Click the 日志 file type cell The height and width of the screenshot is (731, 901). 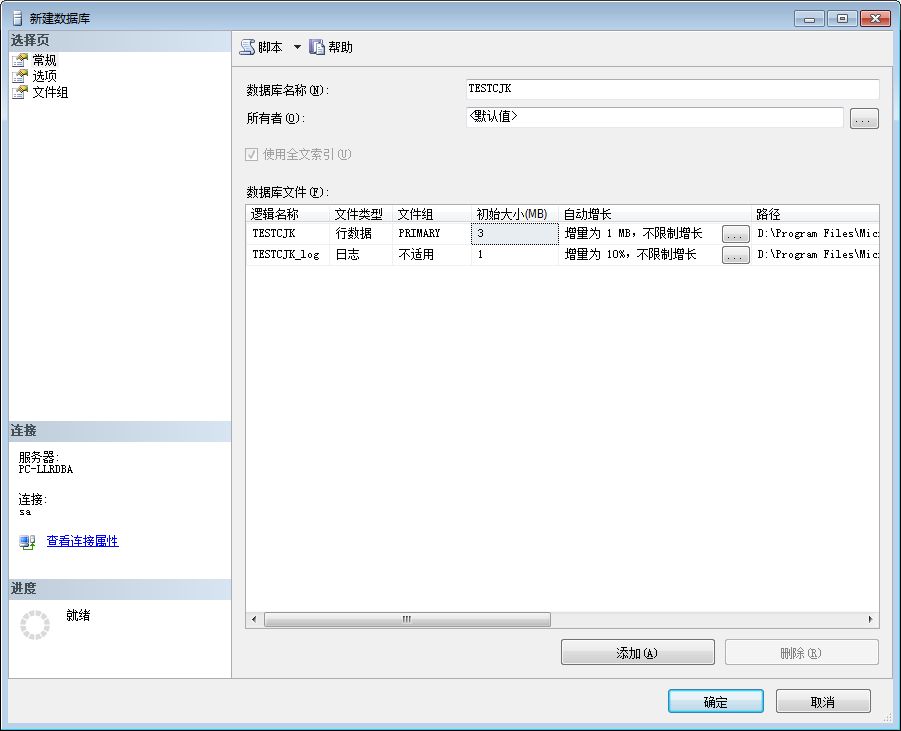[x=361, y=254]
